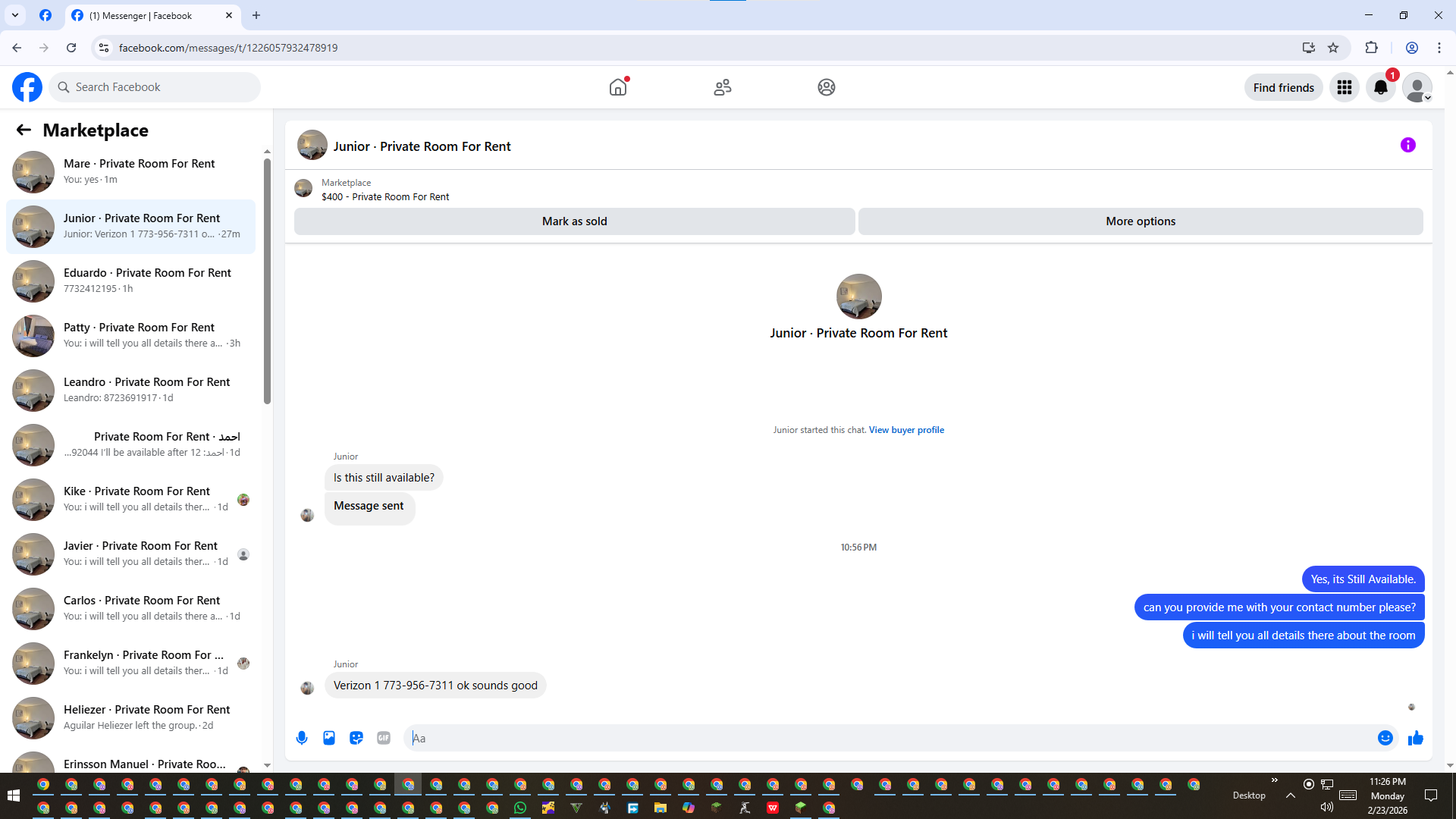This screenshot has height=819, width=1456.
Task: Open Facebook notifications bell
Action: [x=1381, y=87]
